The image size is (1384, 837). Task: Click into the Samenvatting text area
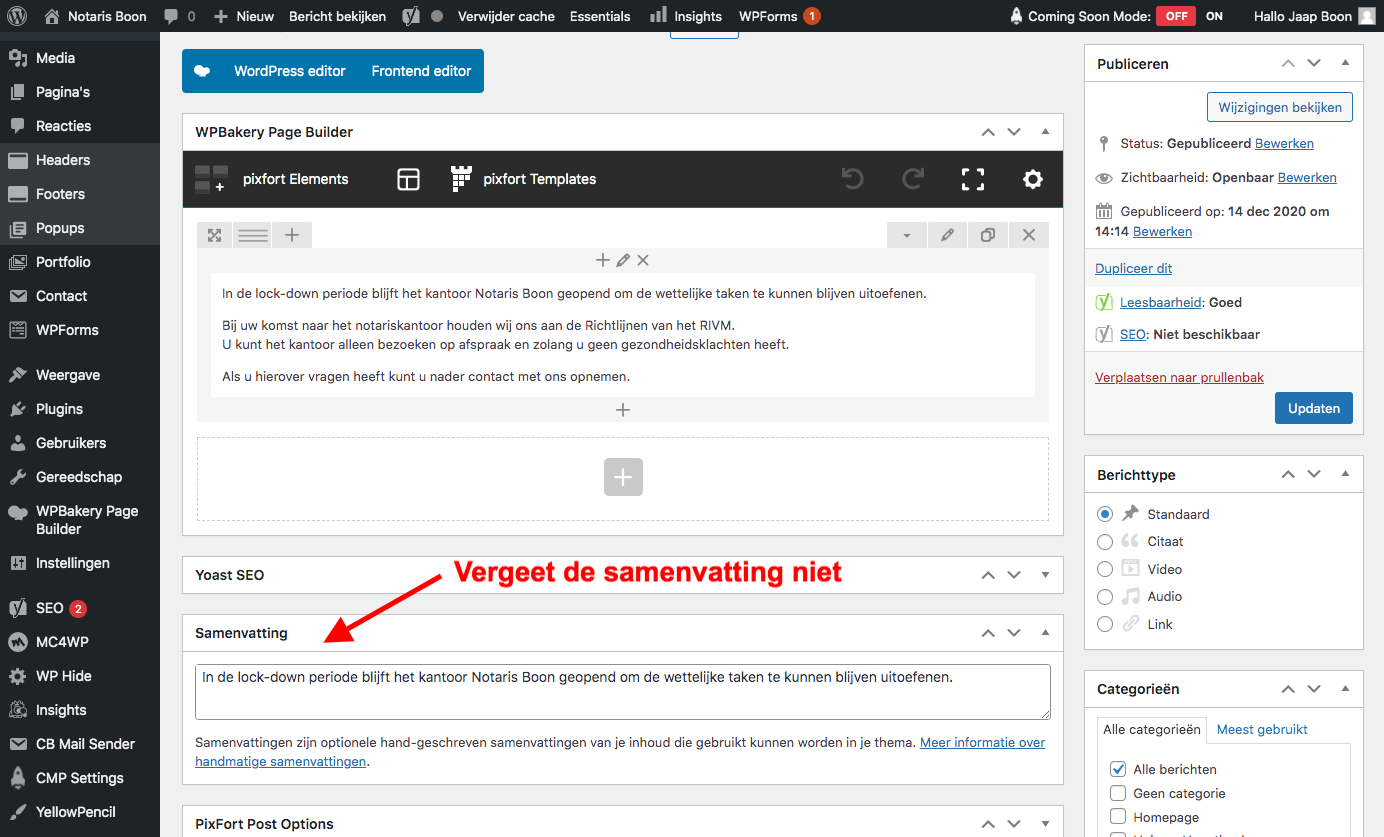[x=622, y=692]
